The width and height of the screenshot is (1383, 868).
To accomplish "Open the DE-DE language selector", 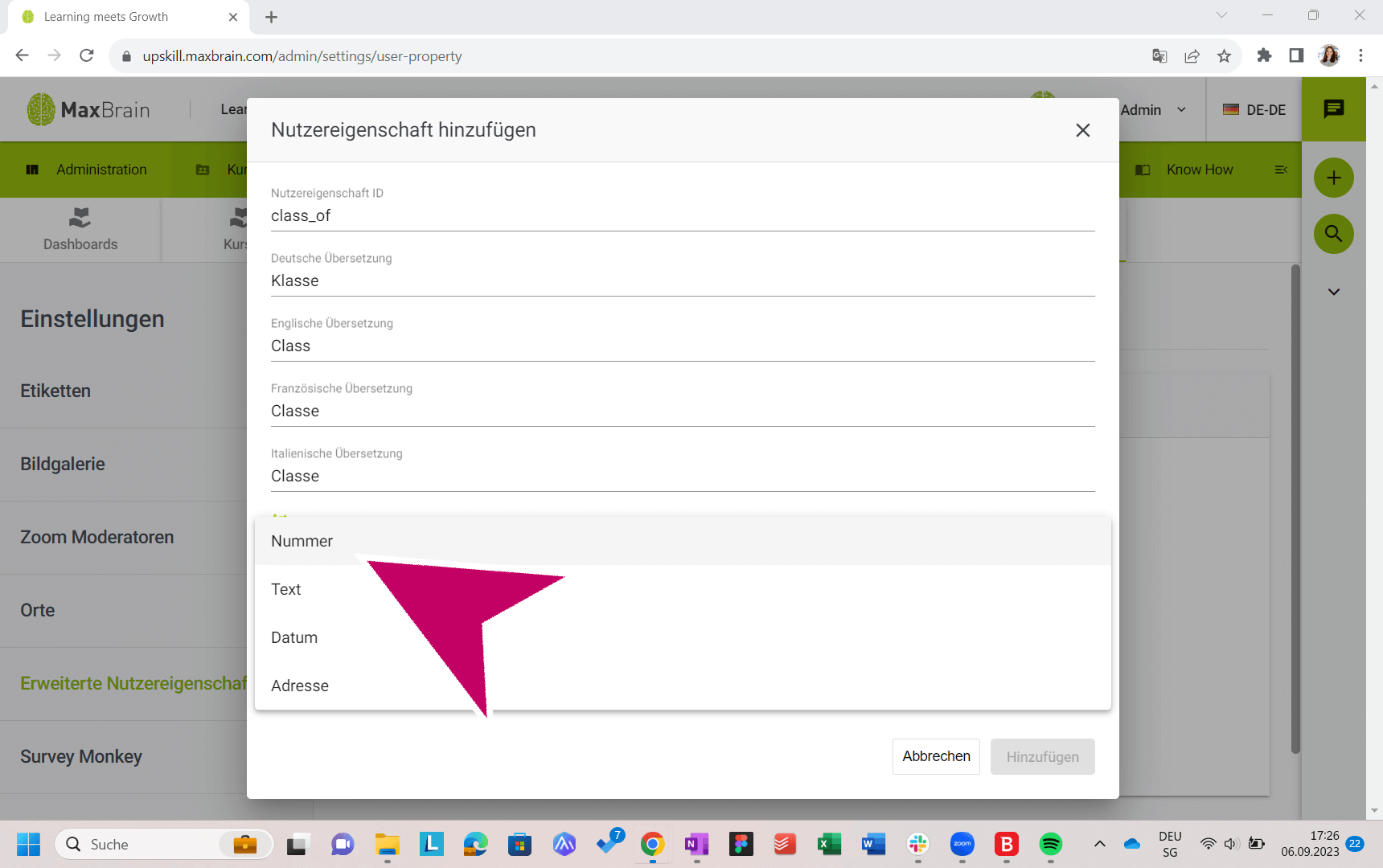I will coord(1254,110).
